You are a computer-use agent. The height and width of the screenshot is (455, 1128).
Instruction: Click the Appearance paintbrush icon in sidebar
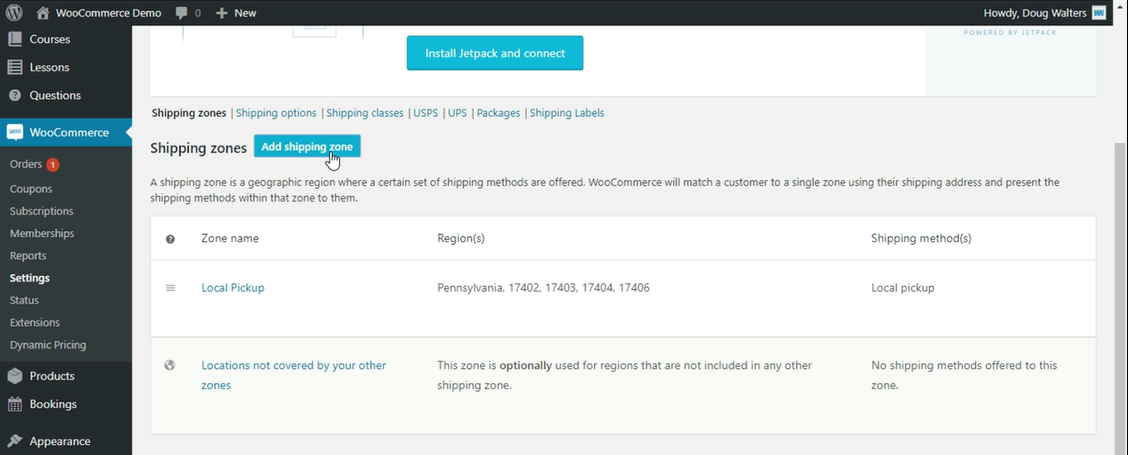point(14,441)
